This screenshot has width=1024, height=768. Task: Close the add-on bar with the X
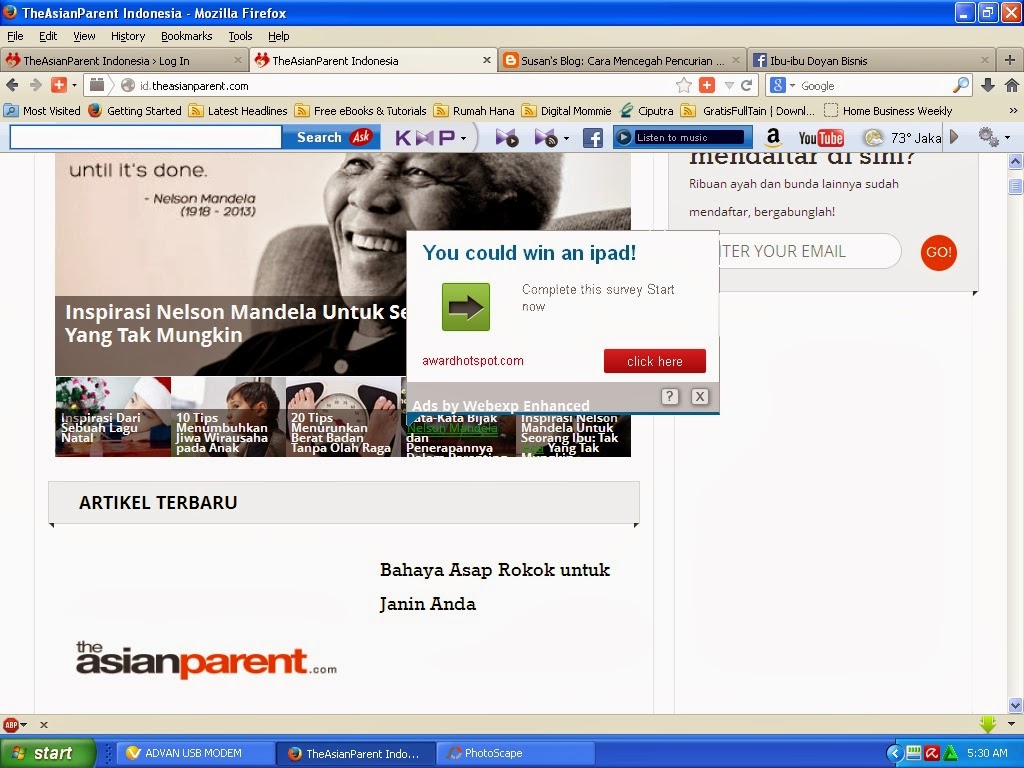[44, 725]
